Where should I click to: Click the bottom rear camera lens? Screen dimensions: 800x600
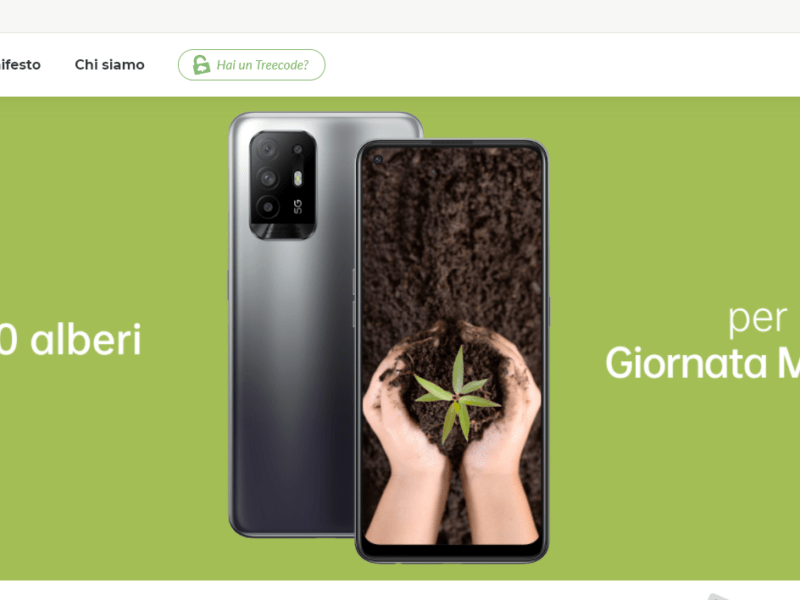pyautogui.click(x=267, y=208)
